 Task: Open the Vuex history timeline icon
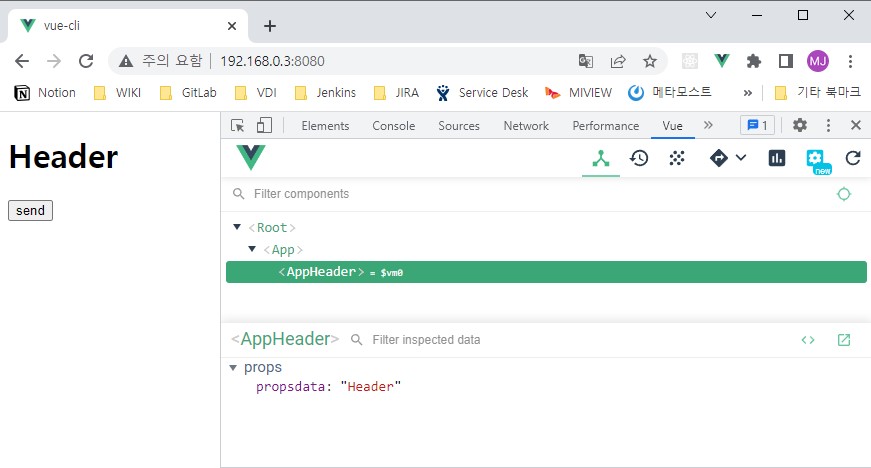click(638, 158)
